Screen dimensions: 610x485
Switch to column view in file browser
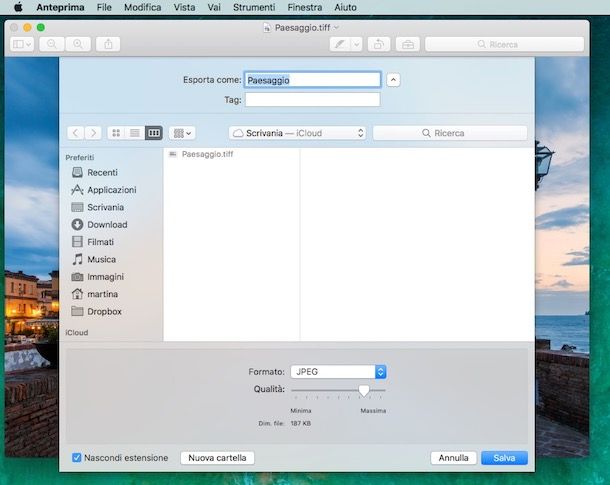tap(154, 133)
